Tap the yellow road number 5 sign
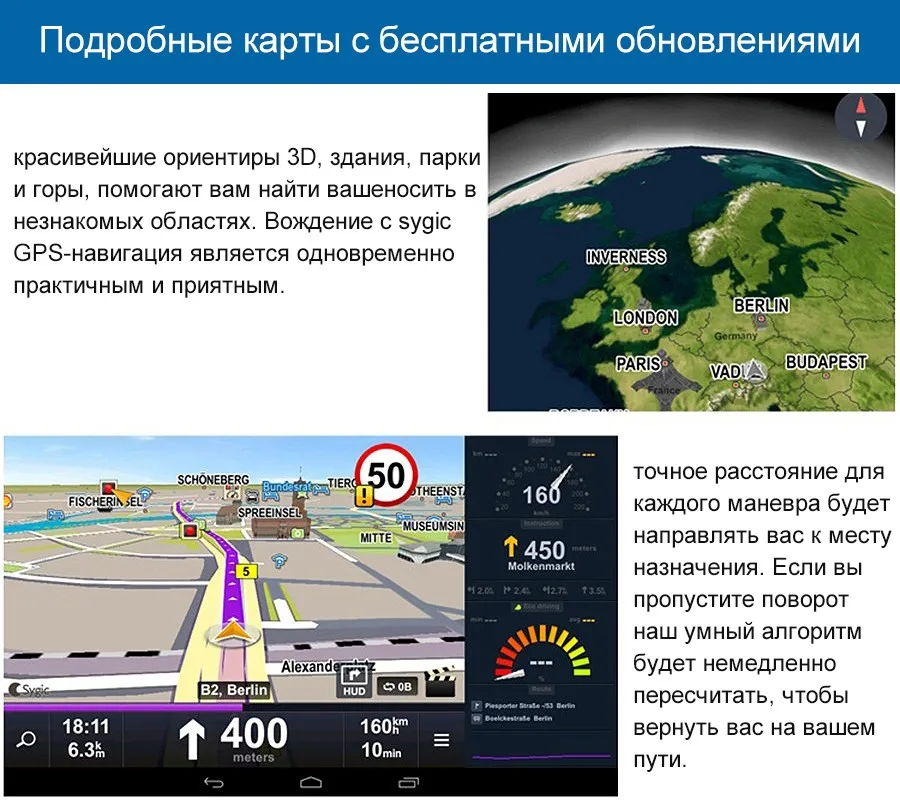 coord(246,571)
